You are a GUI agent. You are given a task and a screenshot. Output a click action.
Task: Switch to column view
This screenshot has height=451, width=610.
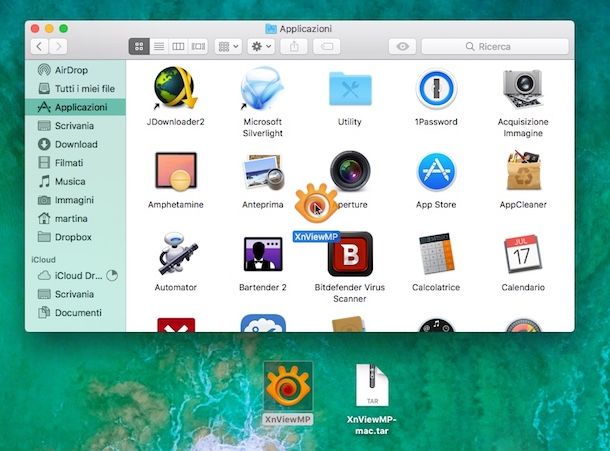click(x=178, y=47)
